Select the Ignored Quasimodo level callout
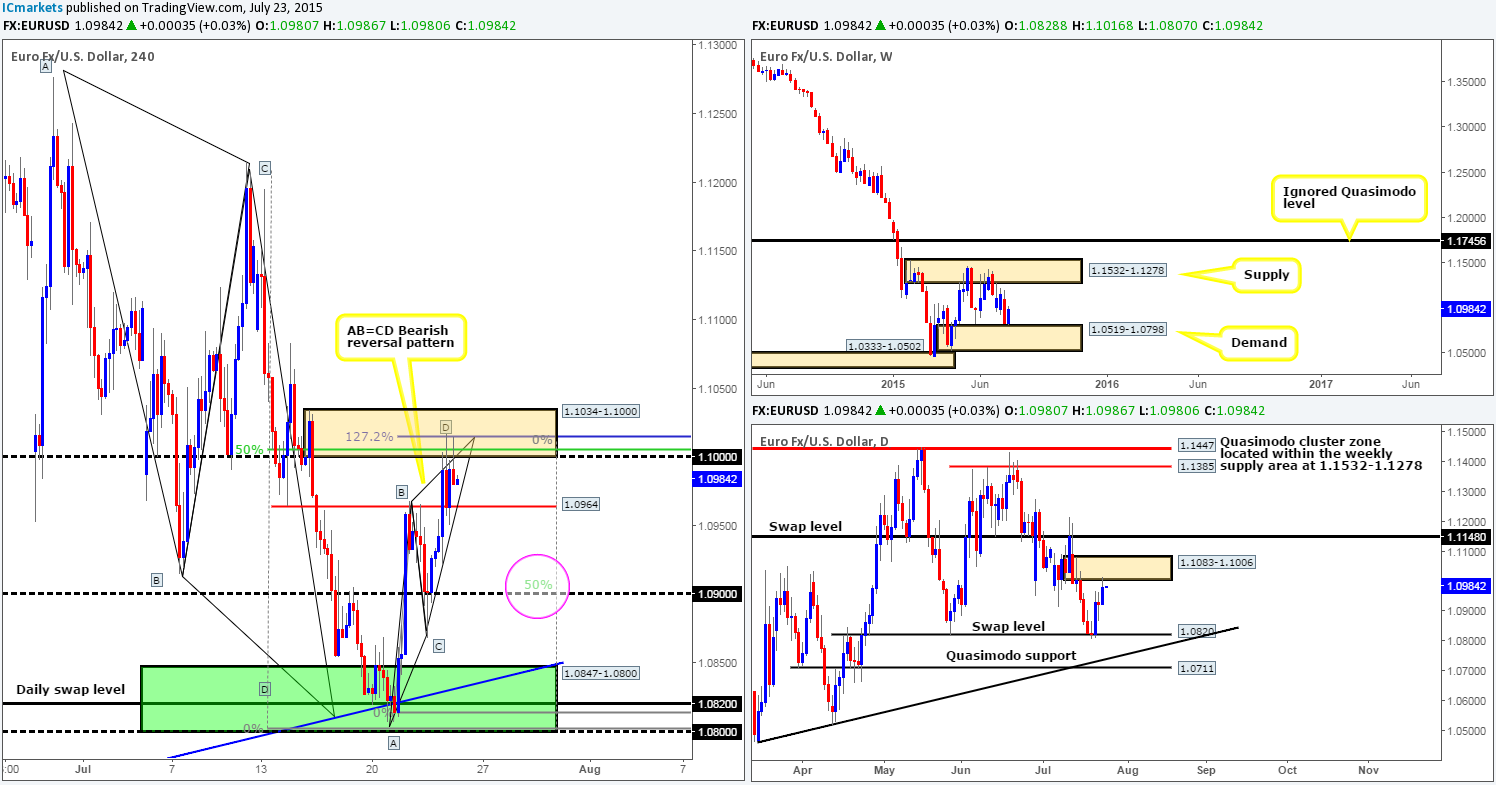The image size is (1496, 785). click(x=1350, y=197)
